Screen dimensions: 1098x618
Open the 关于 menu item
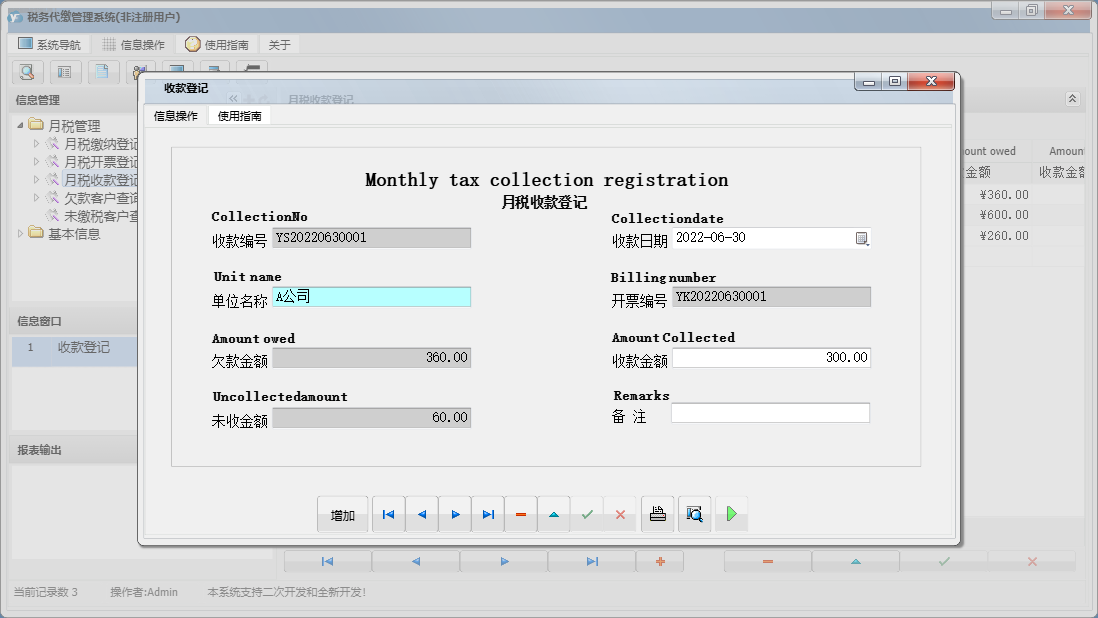(280, 45)
